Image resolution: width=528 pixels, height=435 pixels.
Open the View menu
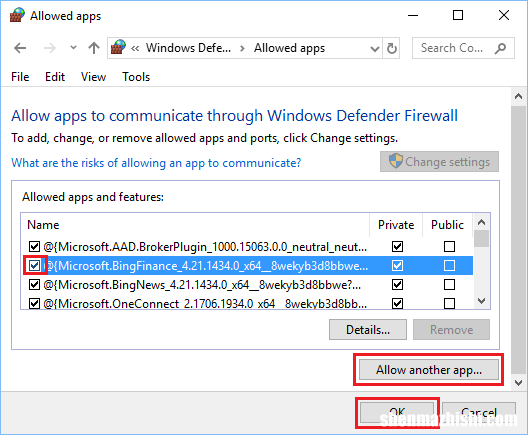(x=93, y=77)
